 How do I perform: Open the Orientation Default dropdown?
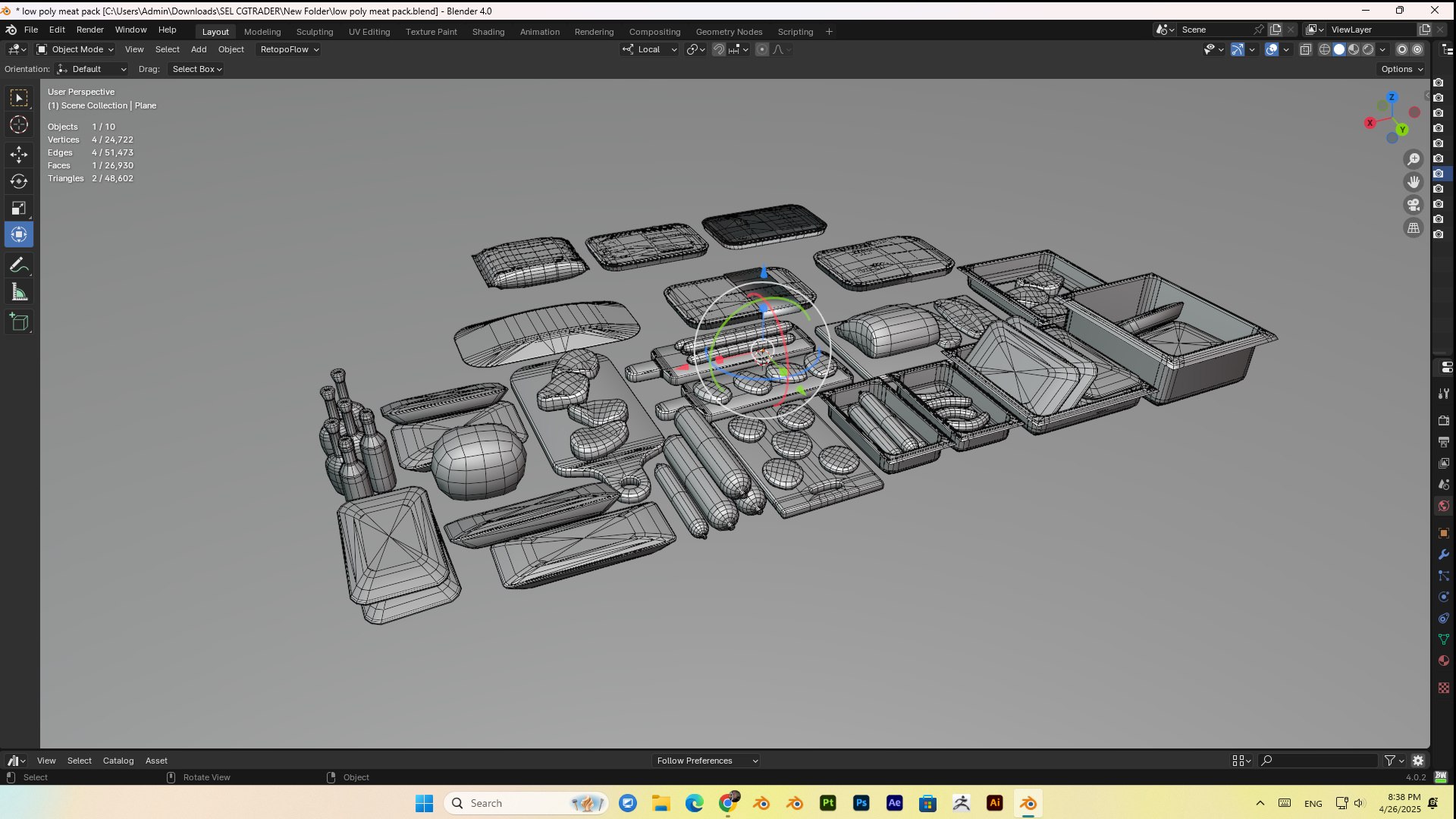92,69
